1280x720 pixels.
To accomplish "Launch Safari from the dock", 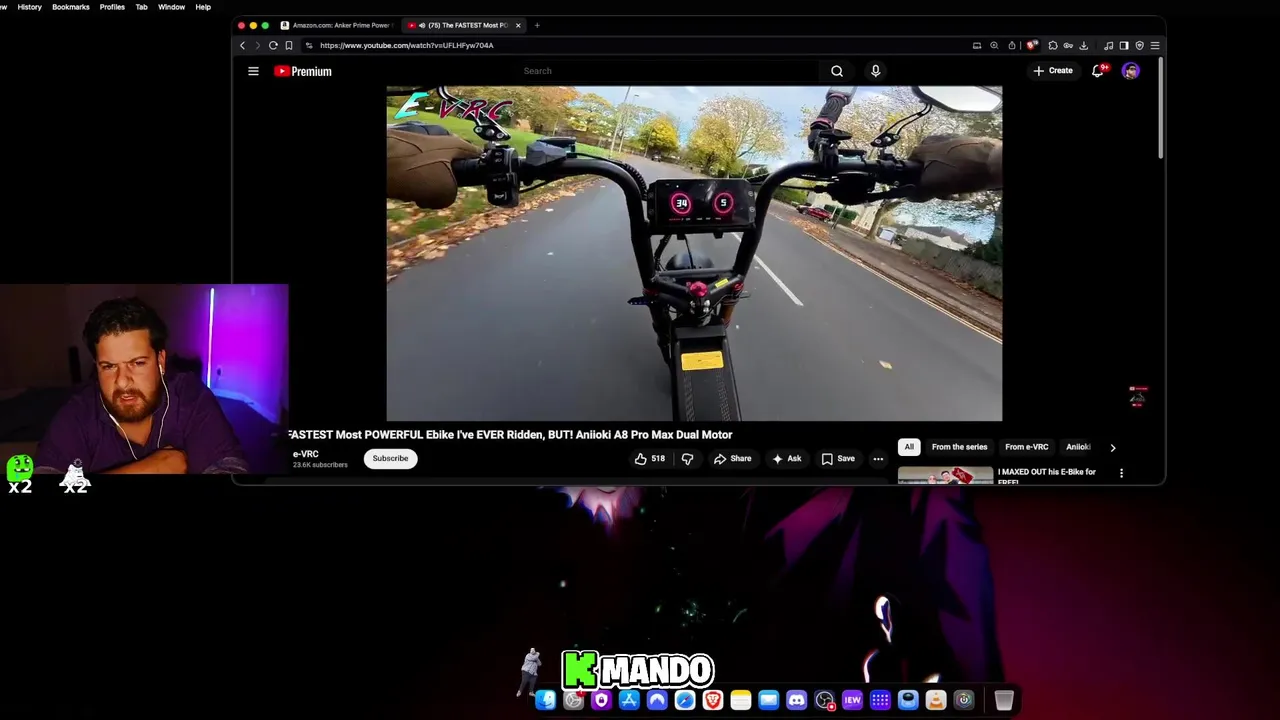I will pos(685,700).
